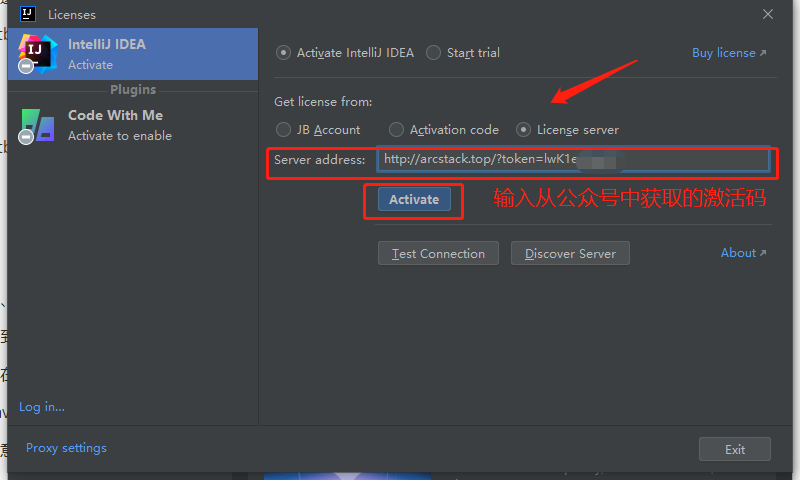800x480 pixels.
Task: Click the 'Get license from:' label
Action: (x=323, y=102)
